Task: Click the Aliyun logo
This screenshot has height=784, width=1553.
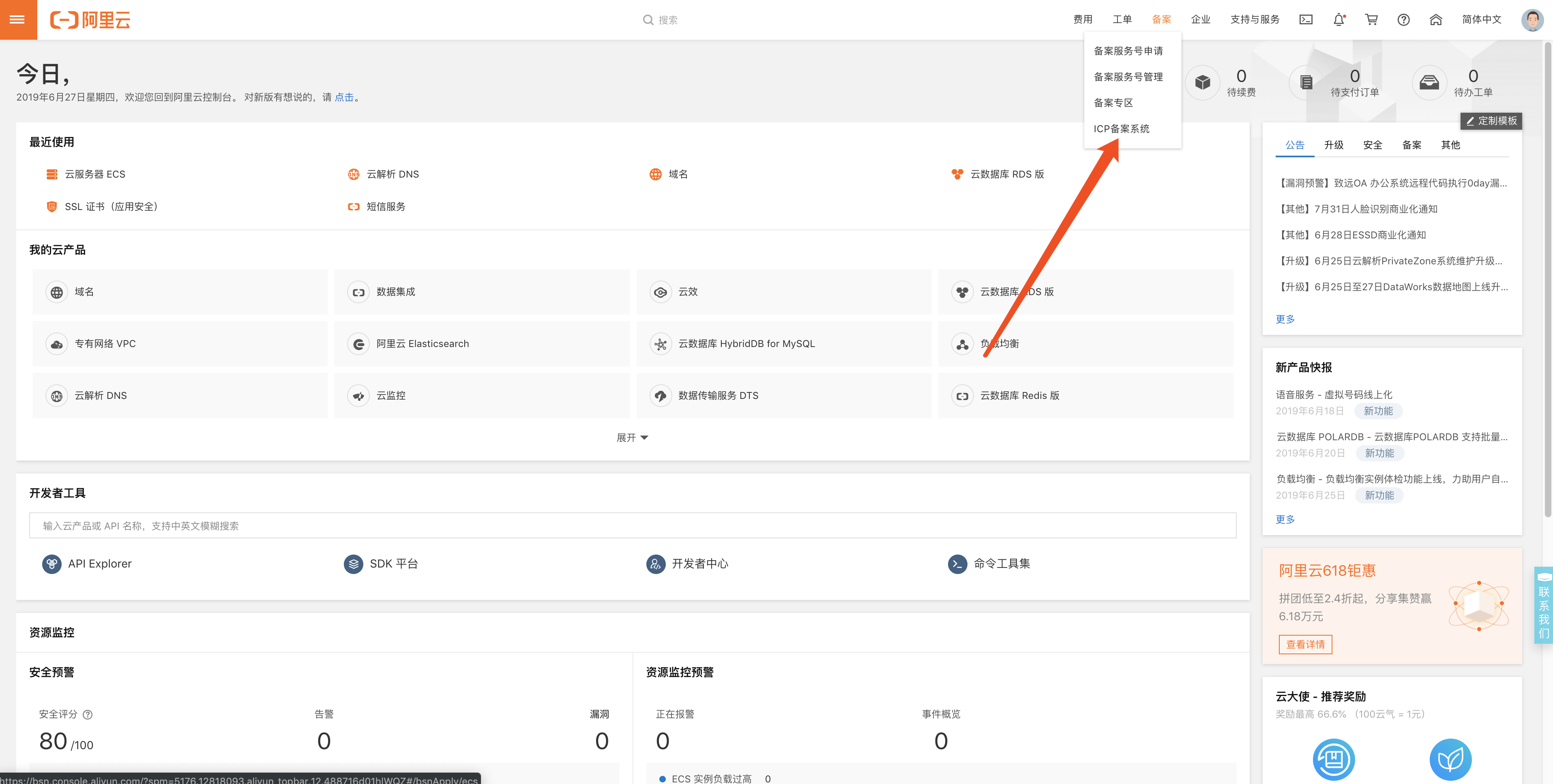Action: coord(90,20)
